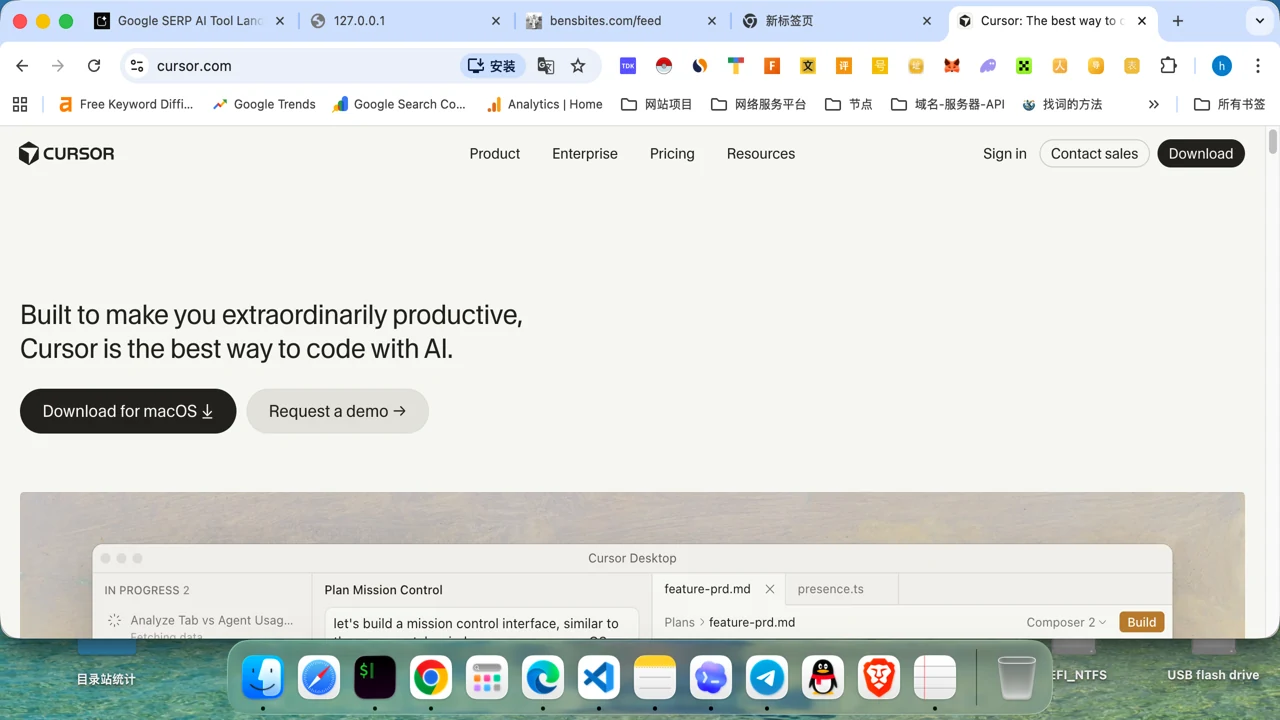Screen dimensions: 1280x720
Task: Expand the 所有书签 all bookmarks folder
Action: coord(1230,104)
